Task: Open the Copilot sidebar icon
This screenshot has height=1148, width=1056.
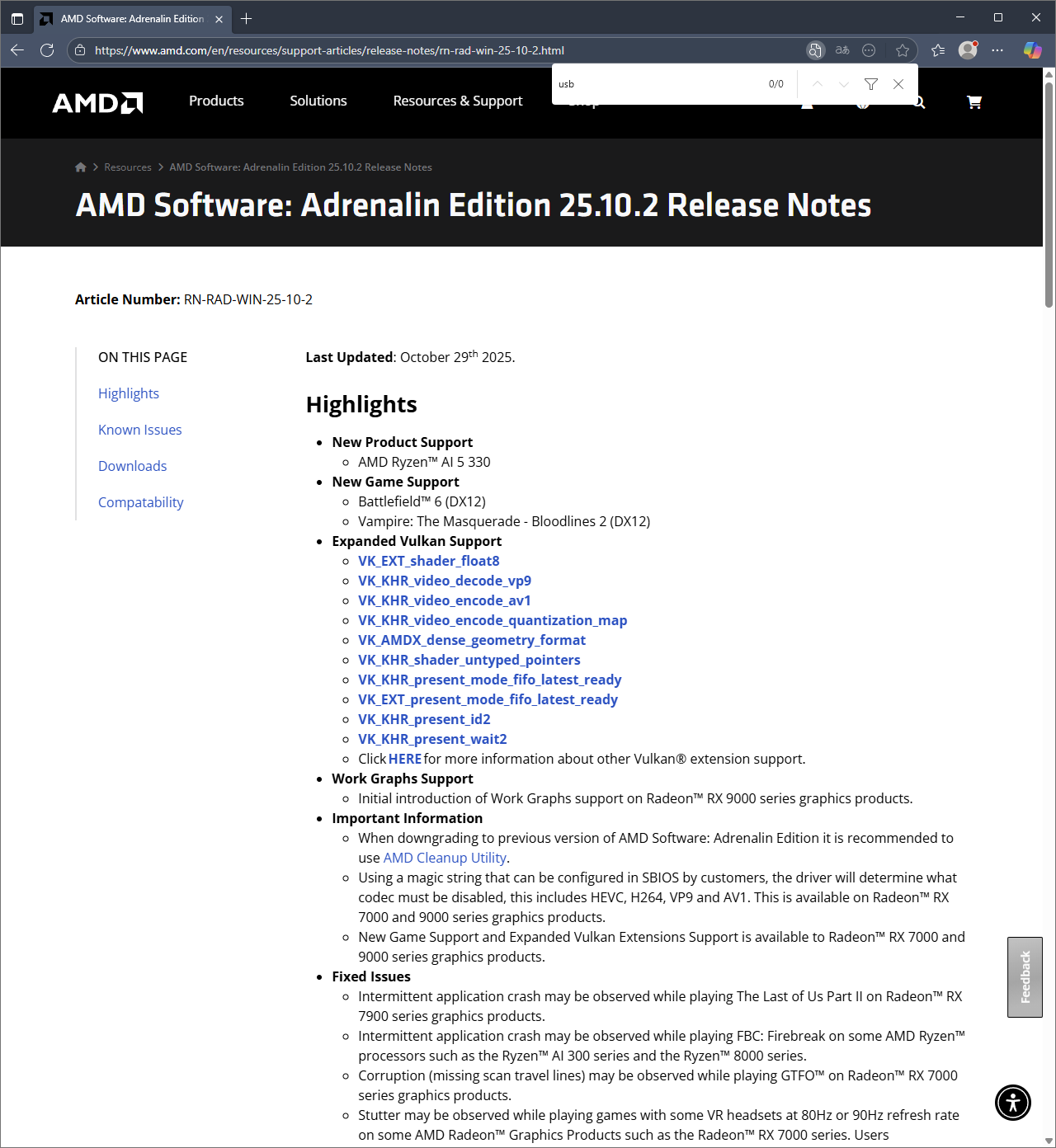Action: [x=1032, y=50]
